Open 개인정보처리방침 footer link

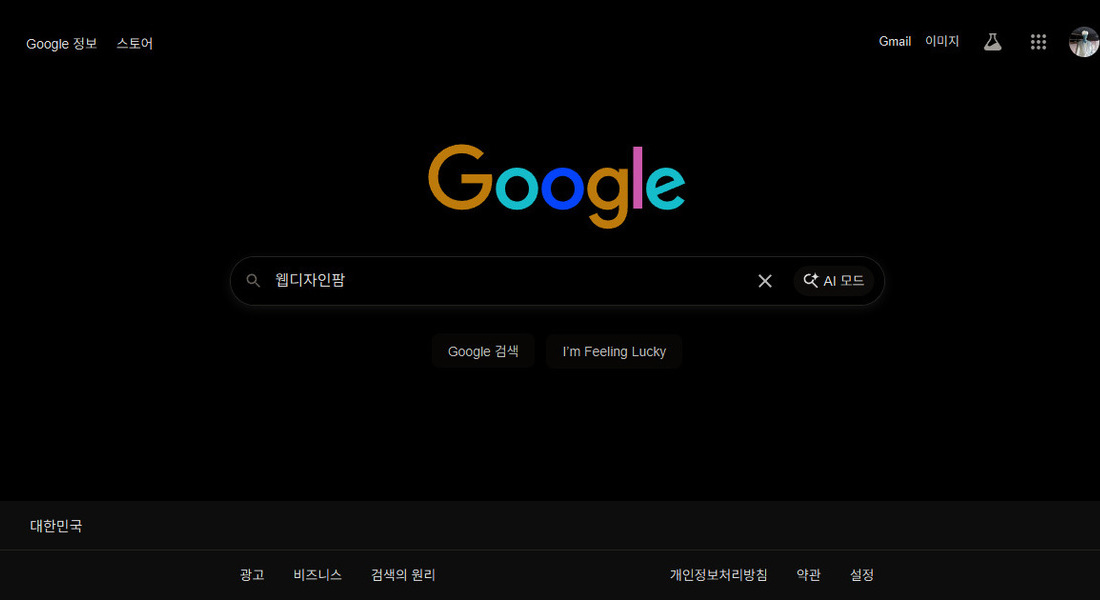[x=718, y=575]
